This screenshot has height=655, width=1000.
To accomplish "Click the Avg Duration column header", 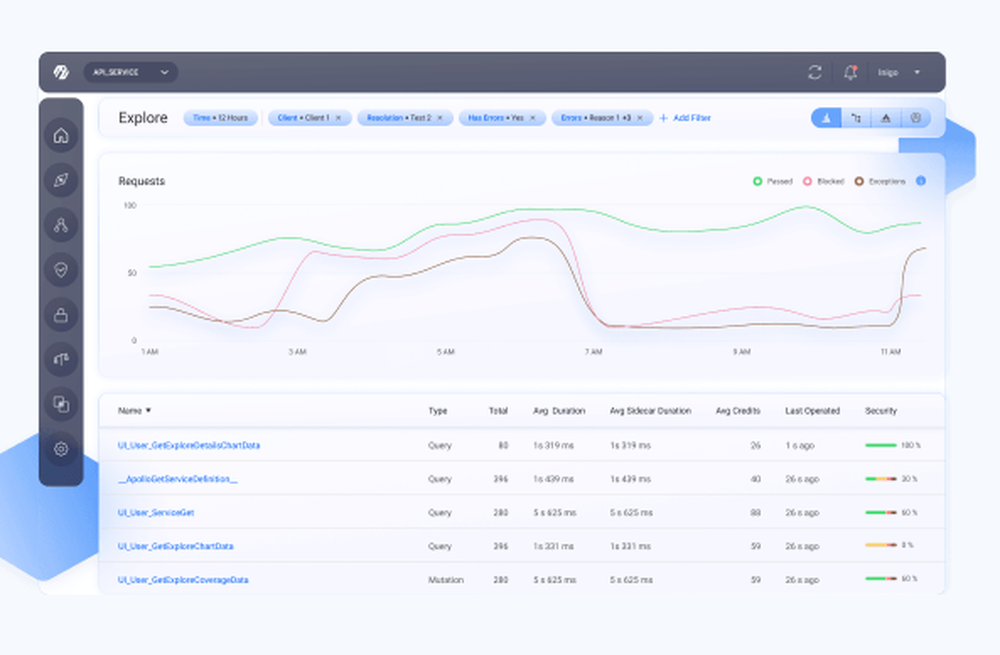I will (559, 411).
